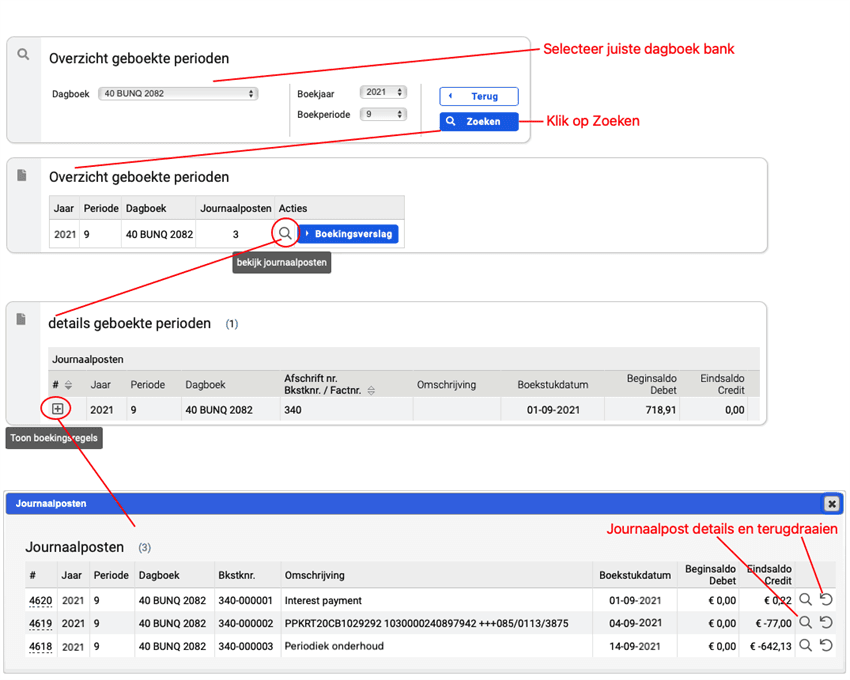850x680 pixels.
Task: Click the Boekstukdatum 04-09-2021 cell
Action: pyautogui.click(x=635, y=623)
